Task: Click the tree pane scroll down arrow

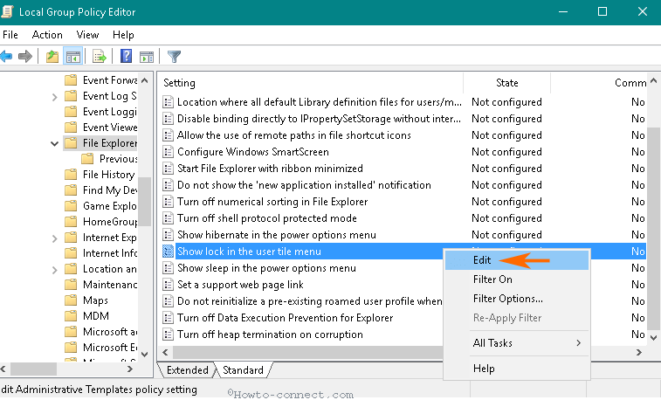Action: [x=145, y=354]
